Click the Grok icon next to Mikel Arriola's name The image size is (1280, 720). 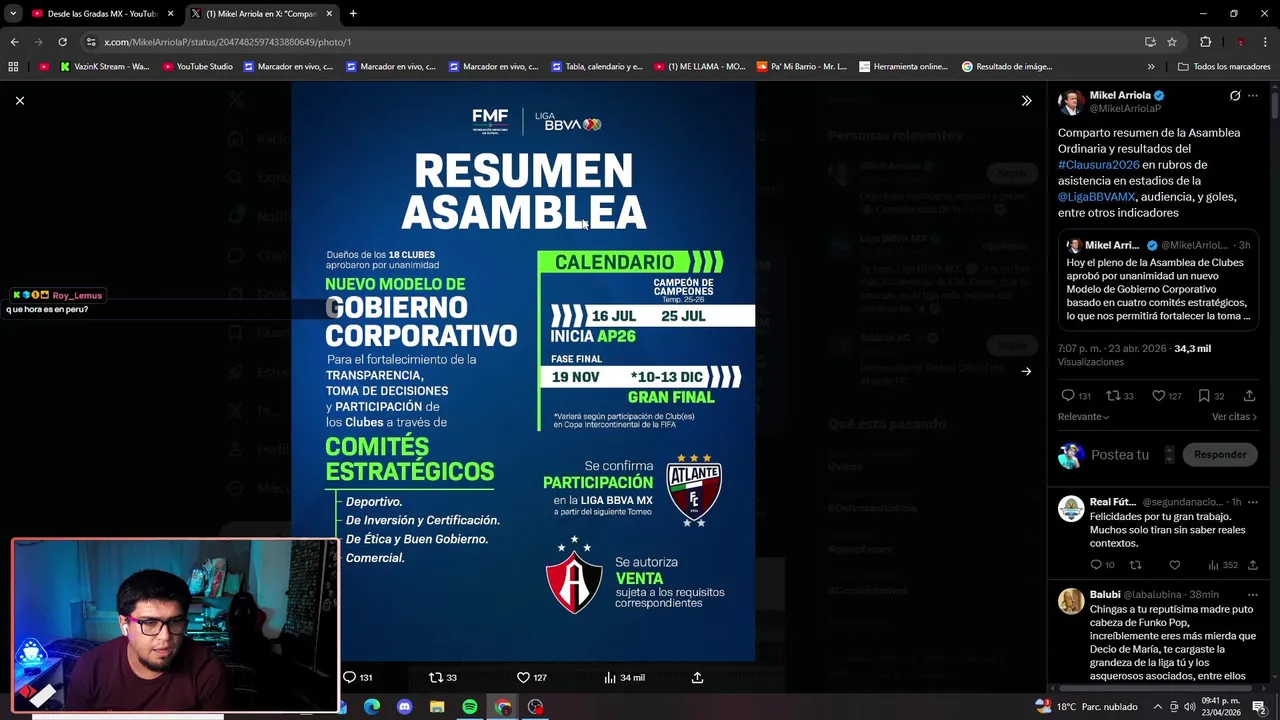(x=1235, y=96)
